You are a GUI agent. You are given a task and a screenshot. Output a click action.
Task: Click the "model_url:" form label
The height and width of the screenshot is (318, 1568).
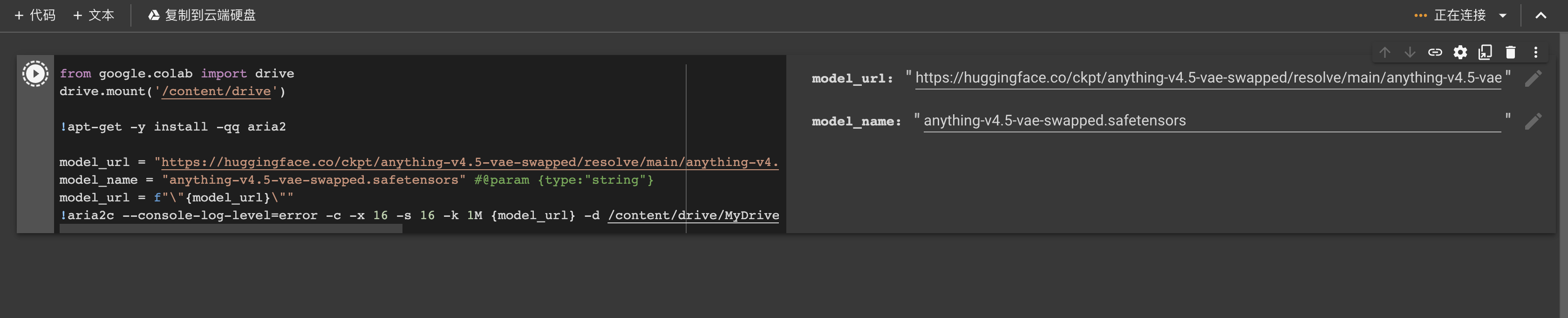click(852, 79)
